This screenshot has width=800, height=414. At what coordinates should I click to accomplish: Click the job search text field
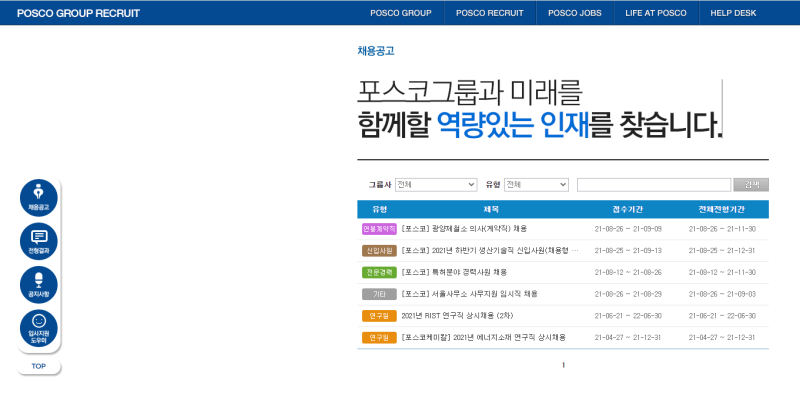point(653,185)
